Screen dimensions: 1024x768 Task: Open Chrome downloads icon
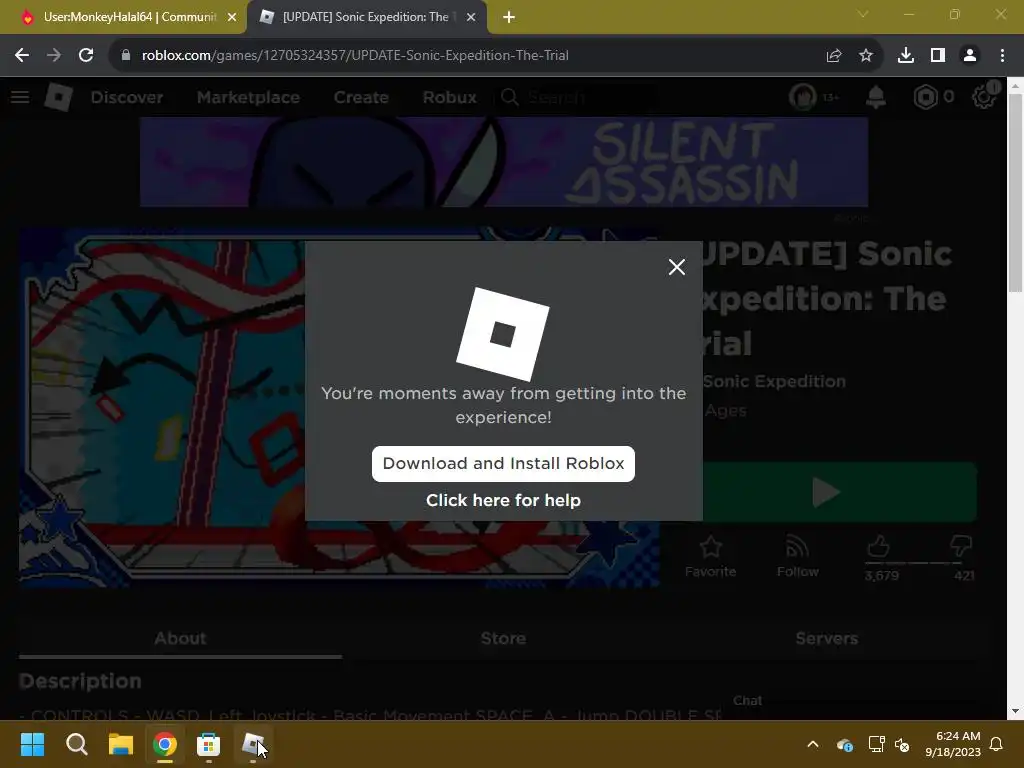906,56
